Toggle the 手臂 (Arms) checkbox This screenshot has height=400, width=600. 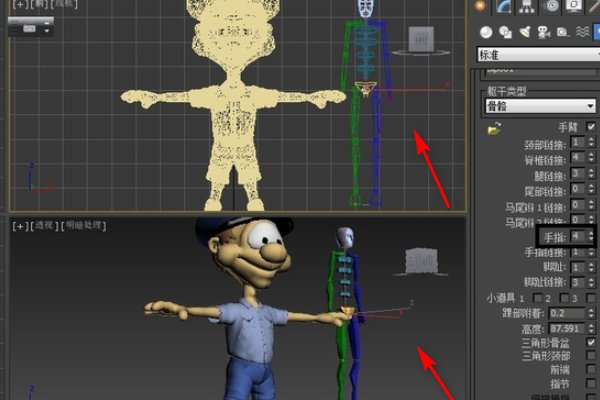pos(591,126)
